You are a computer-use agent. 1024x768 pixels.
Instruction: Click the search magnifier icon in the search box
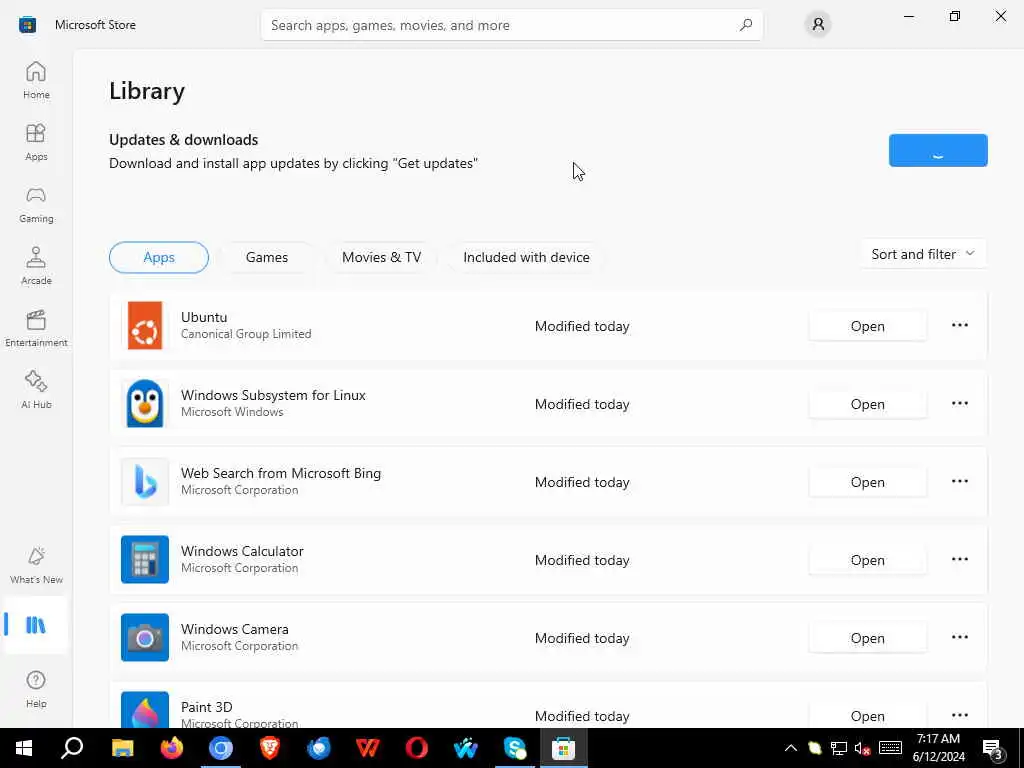746,25
